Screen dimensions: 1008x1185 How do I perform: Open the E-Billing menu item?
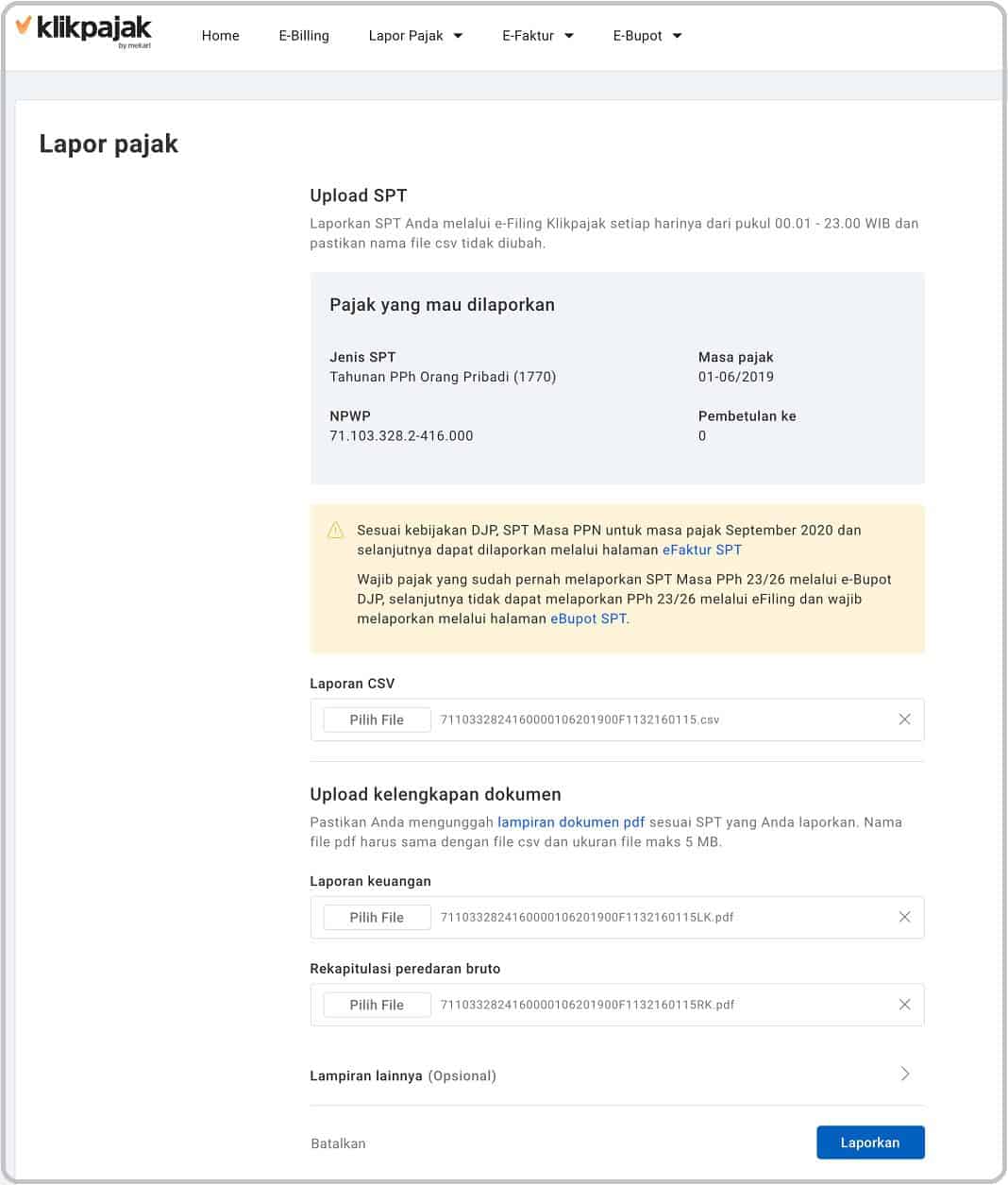point(304,36)
